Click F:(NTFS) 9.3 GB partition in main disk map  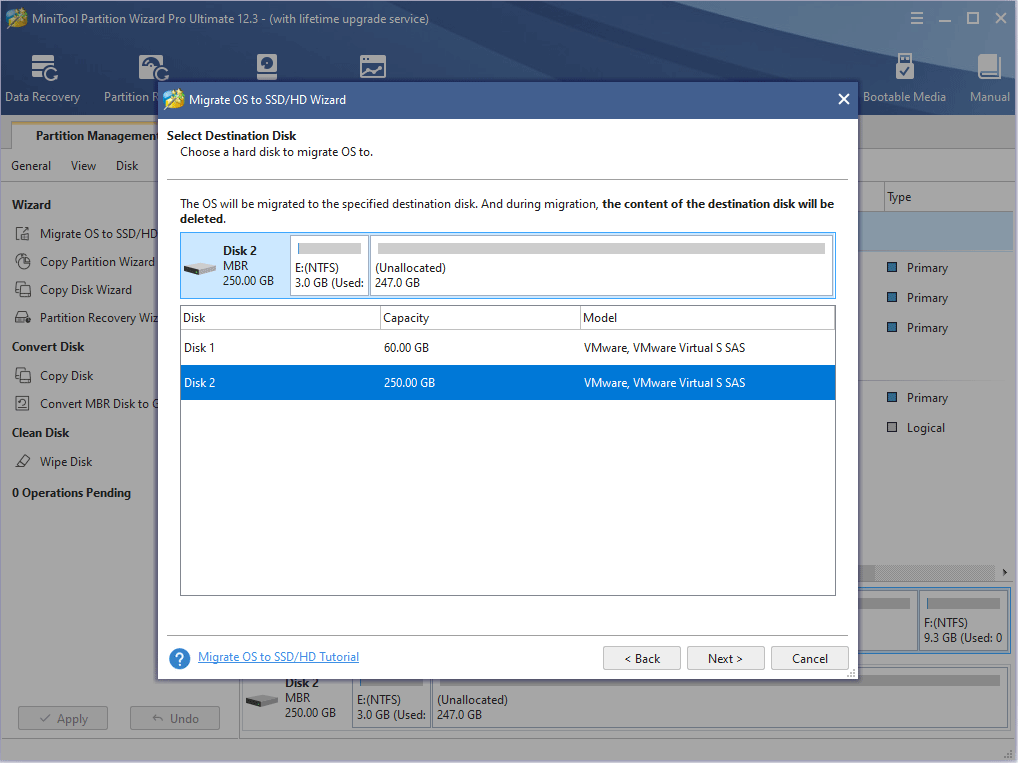click(x=963, y=623)
